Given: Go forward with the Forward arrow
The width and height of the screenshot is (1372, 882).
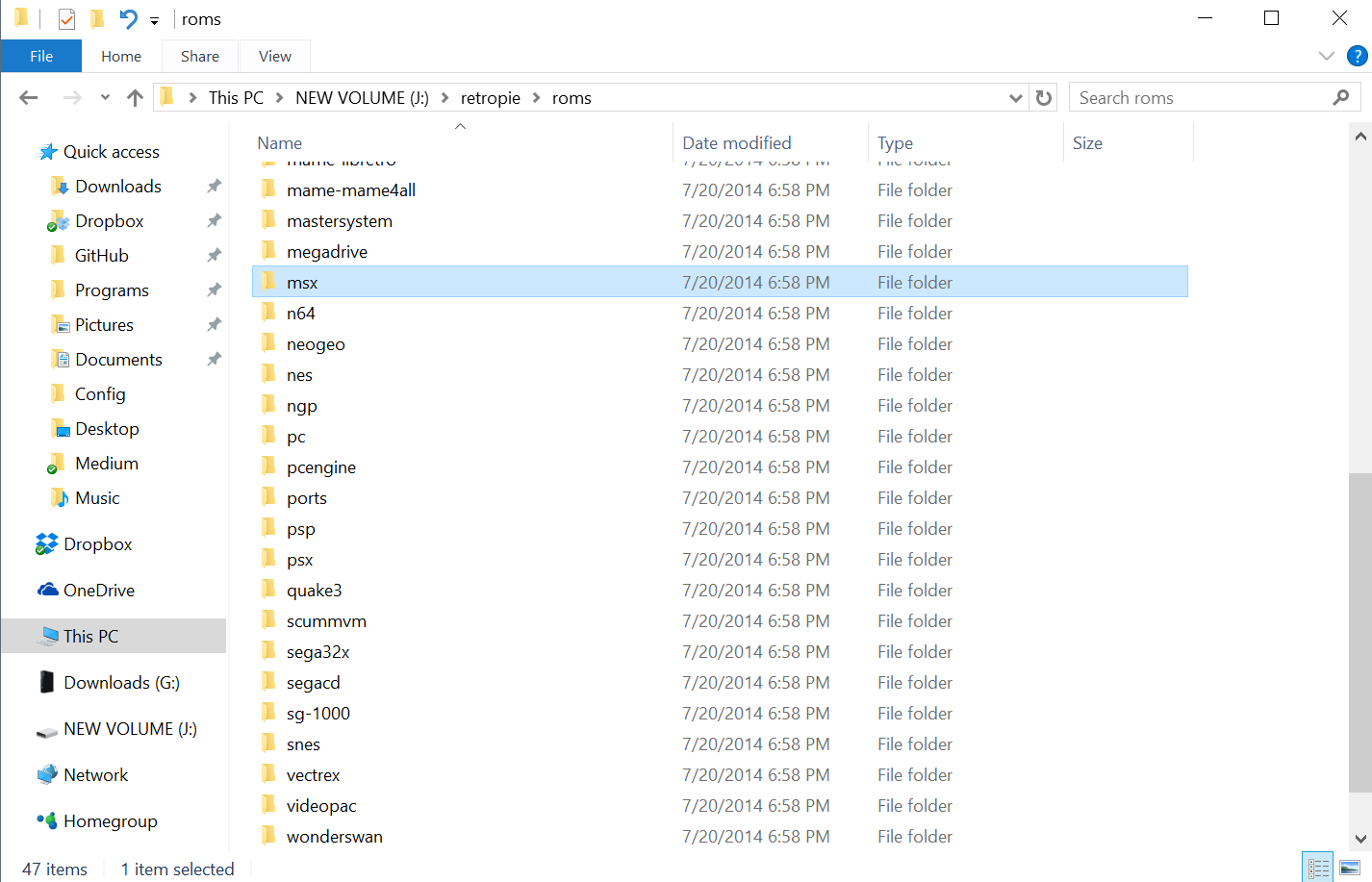Looking at the screenshot, I should click(72, 97).
